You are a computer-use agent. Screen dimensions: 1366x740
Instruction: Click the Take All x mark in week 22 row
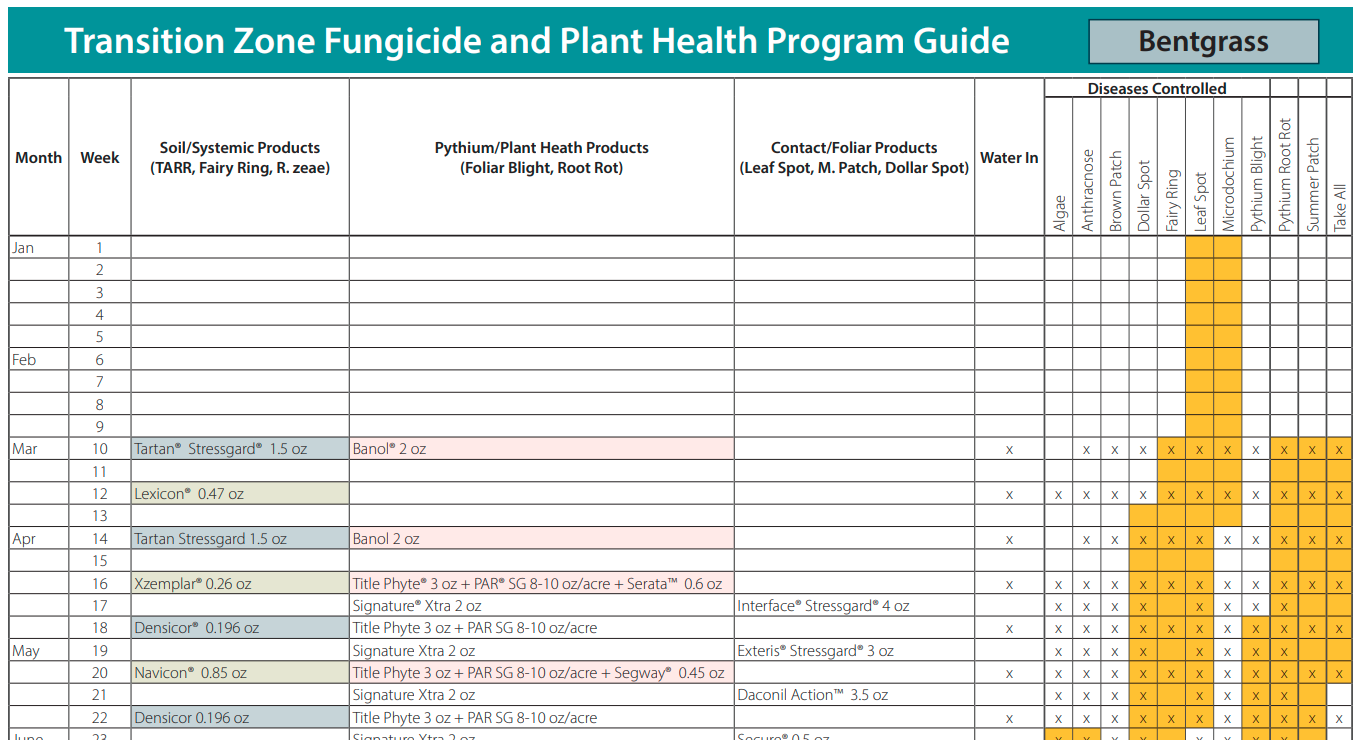pyautogui.click(x=1340, y=719)
